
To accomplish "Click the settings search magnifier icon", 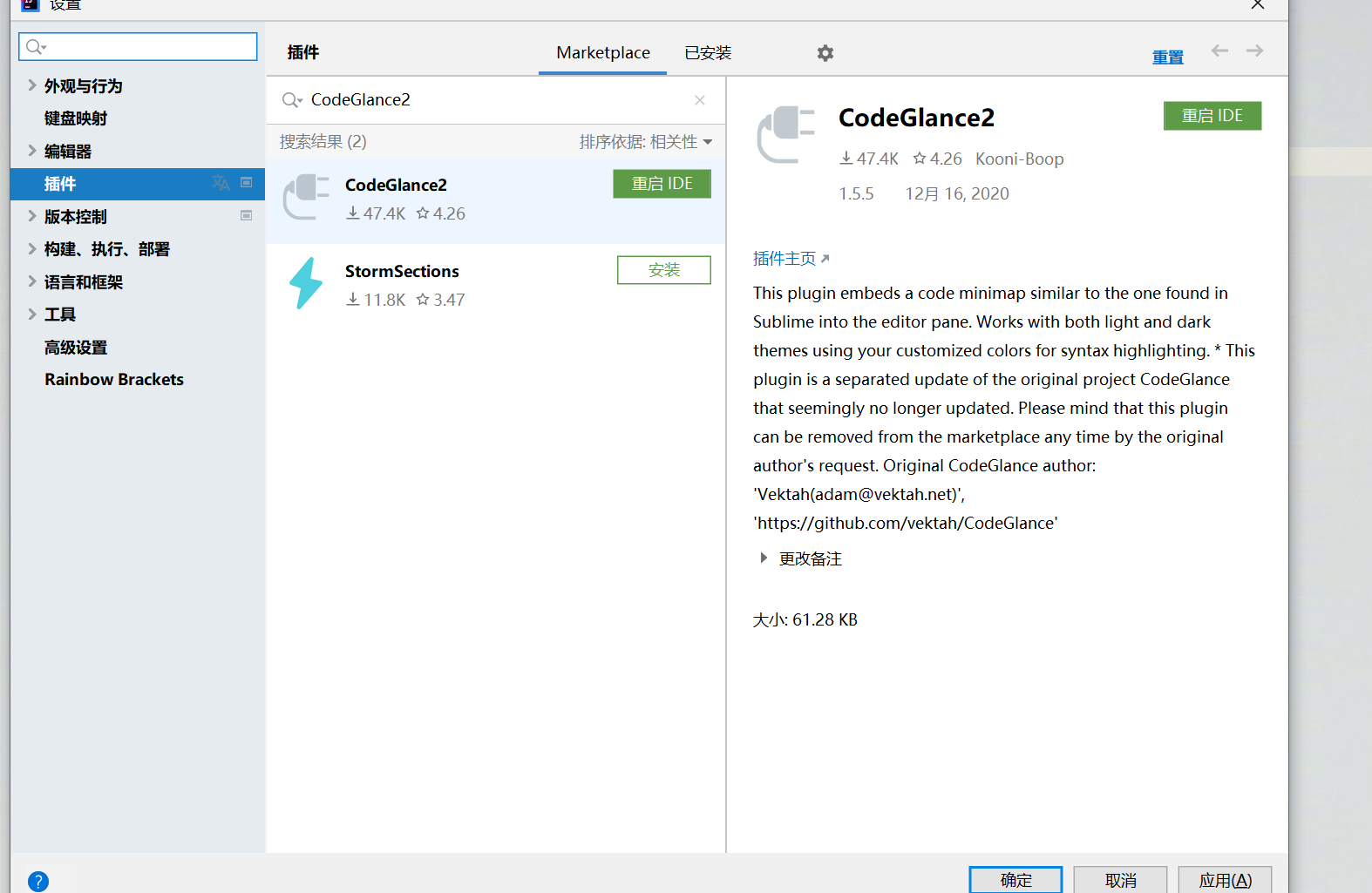I will (36, 47).
